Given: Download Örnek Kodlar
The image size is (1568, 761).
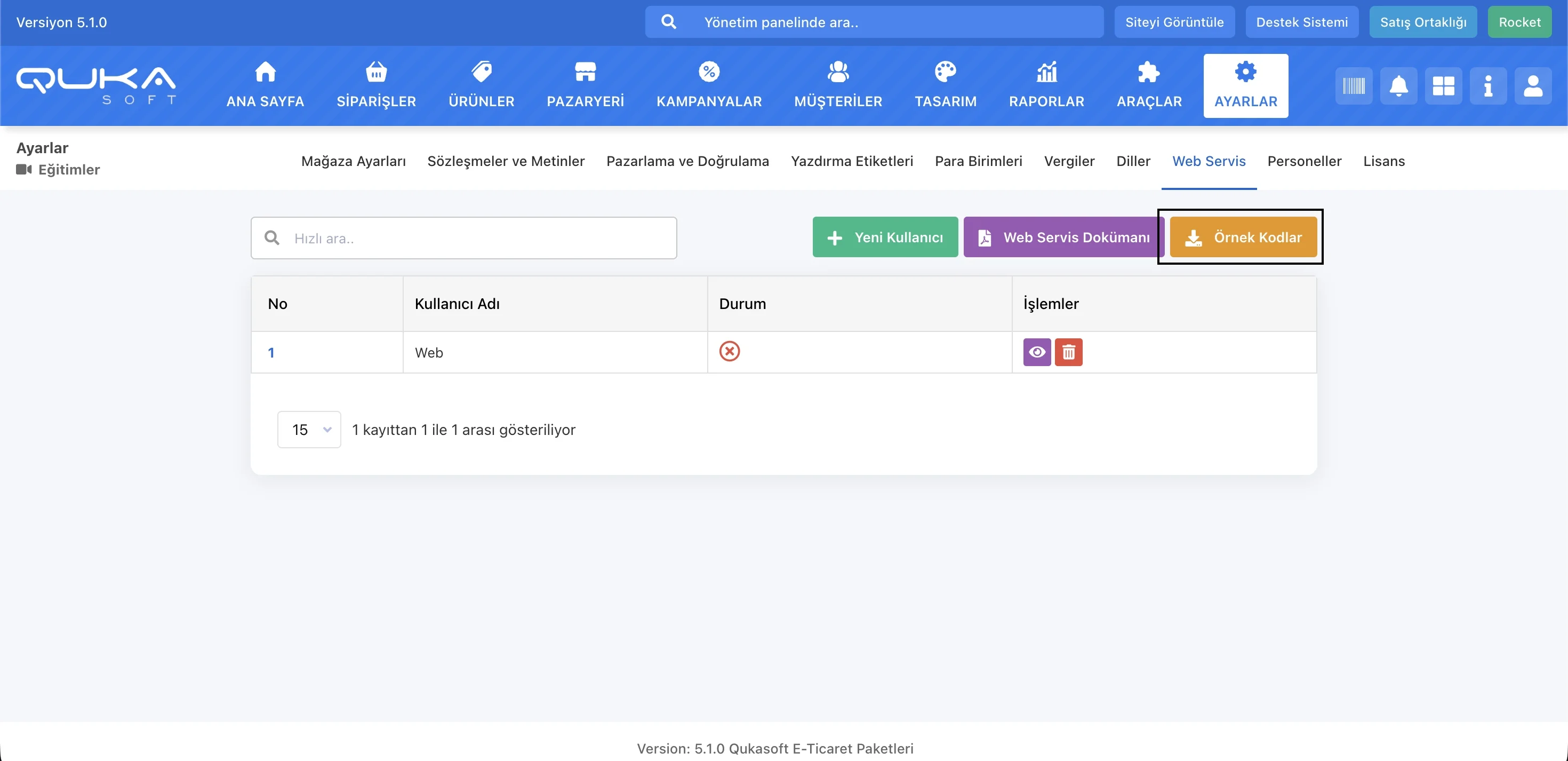Looking at the screenshot, I should click(1243, 237).
